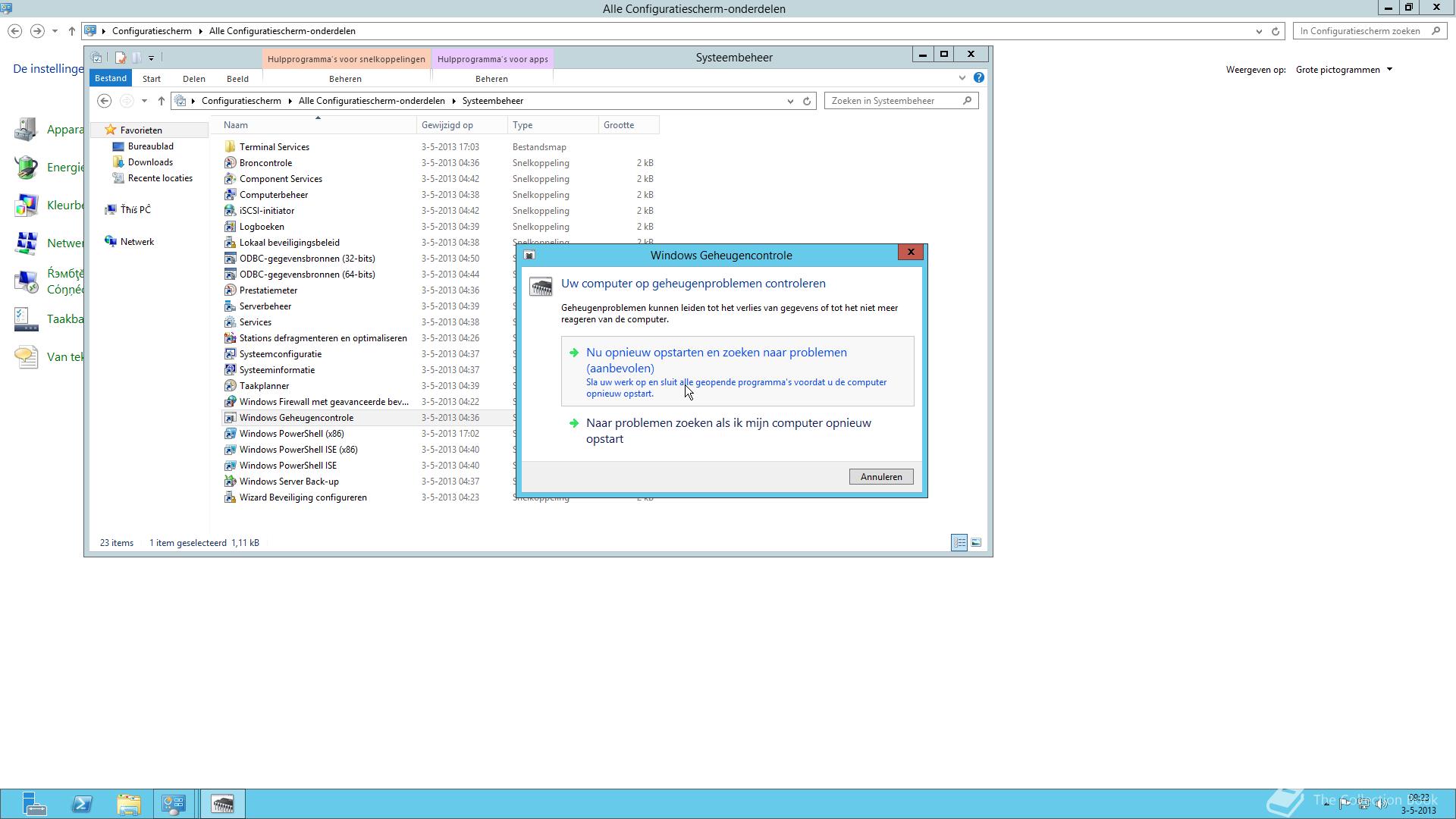Click the In Configuratiescherm zoeken field
Screen dimensions: 1456x819
(x=1369, y=31)
